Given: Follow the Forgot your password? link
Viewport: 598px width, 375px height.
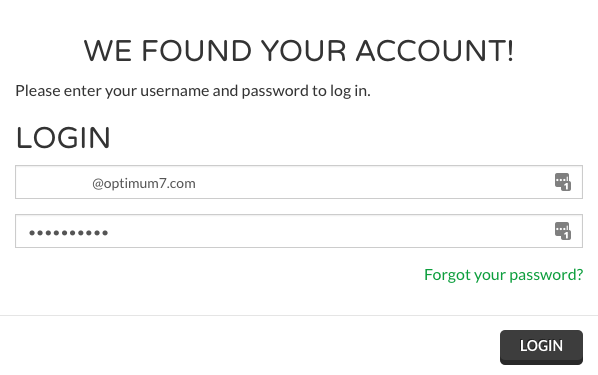Looking at the screenshot, I should pos(503,275).
